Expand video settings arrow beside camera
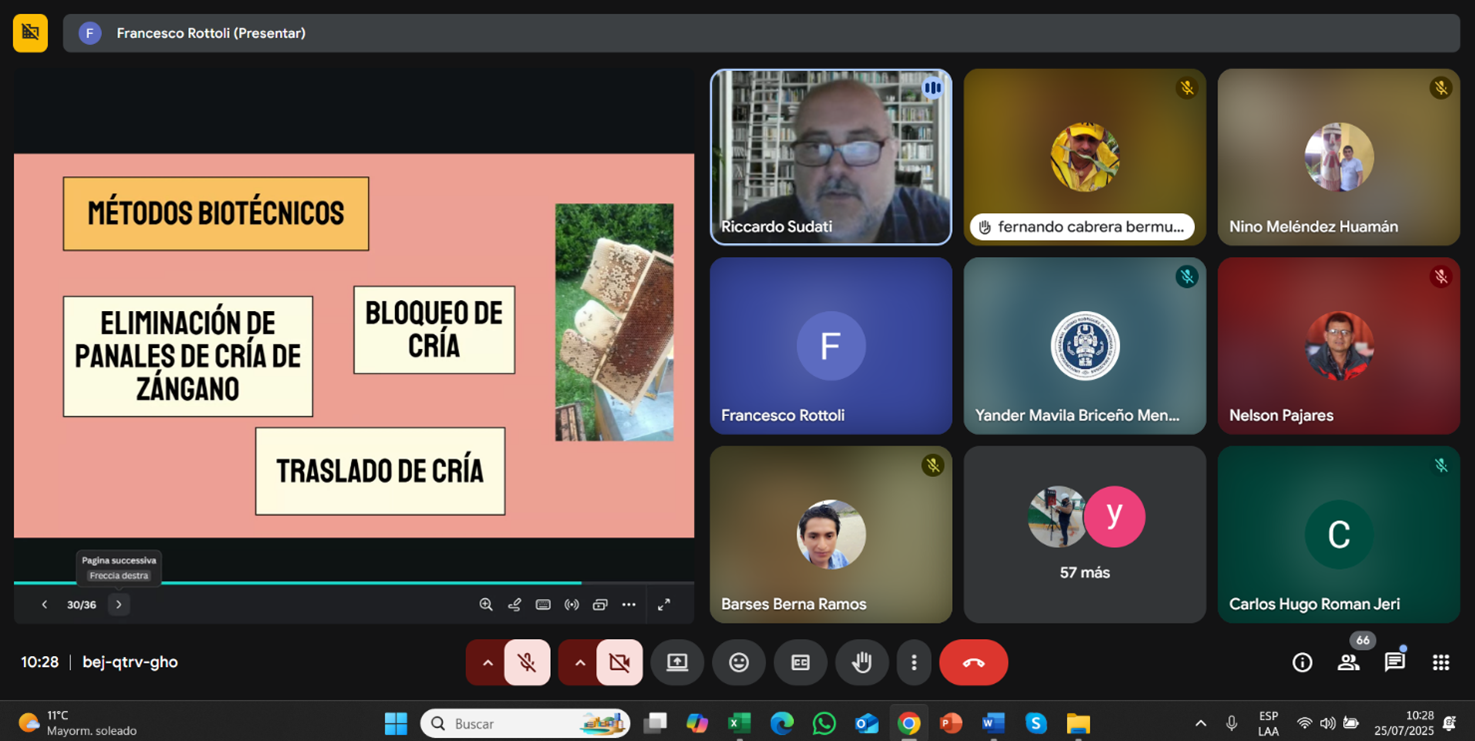 coord(580,662)
